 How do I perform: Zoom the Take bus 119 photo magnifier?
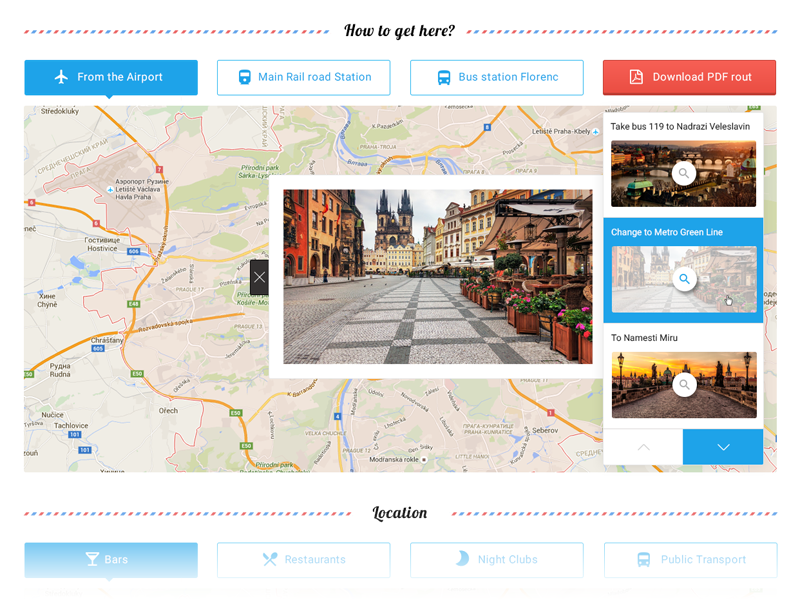pos(684,173)
